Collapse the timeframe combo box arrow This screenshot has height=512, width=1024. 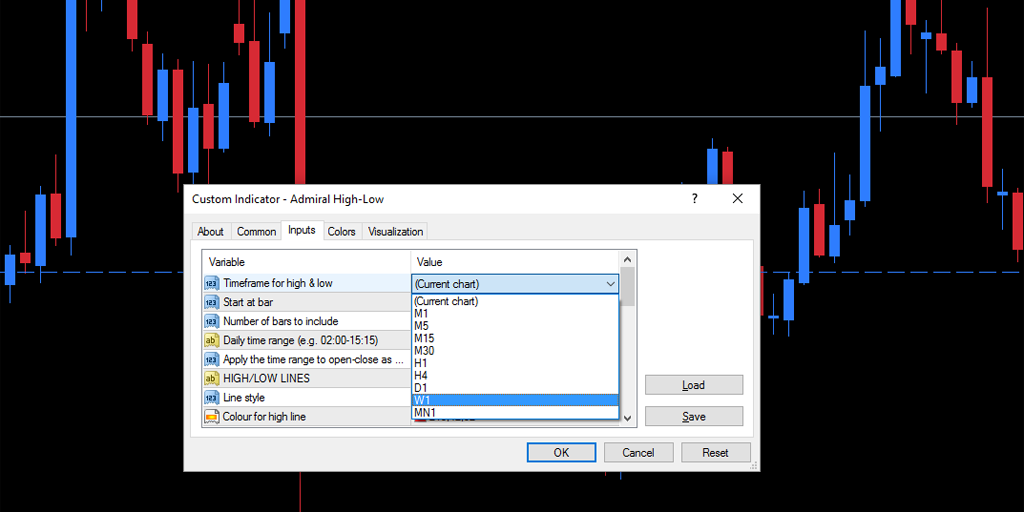click(x=611, y=284)
